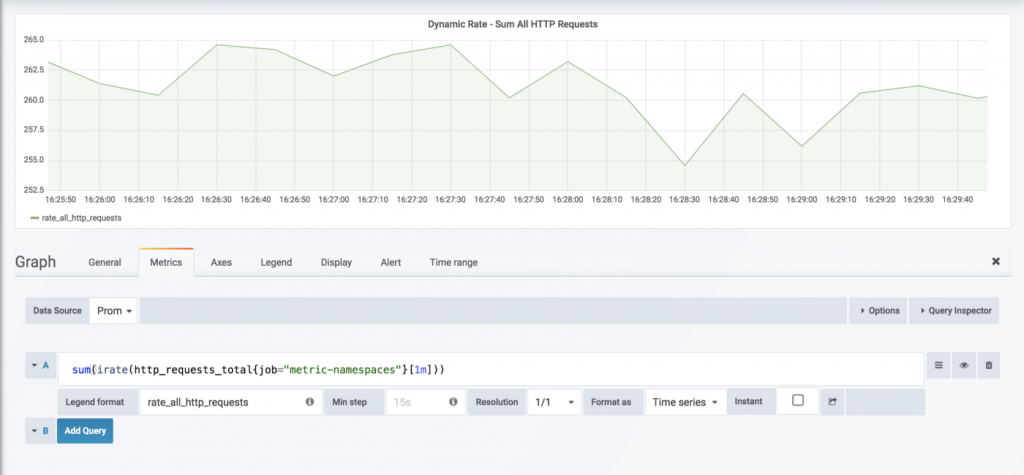Open the Resolution 1/1 dropdown
Screen dimensions: 1024x475
553,402
